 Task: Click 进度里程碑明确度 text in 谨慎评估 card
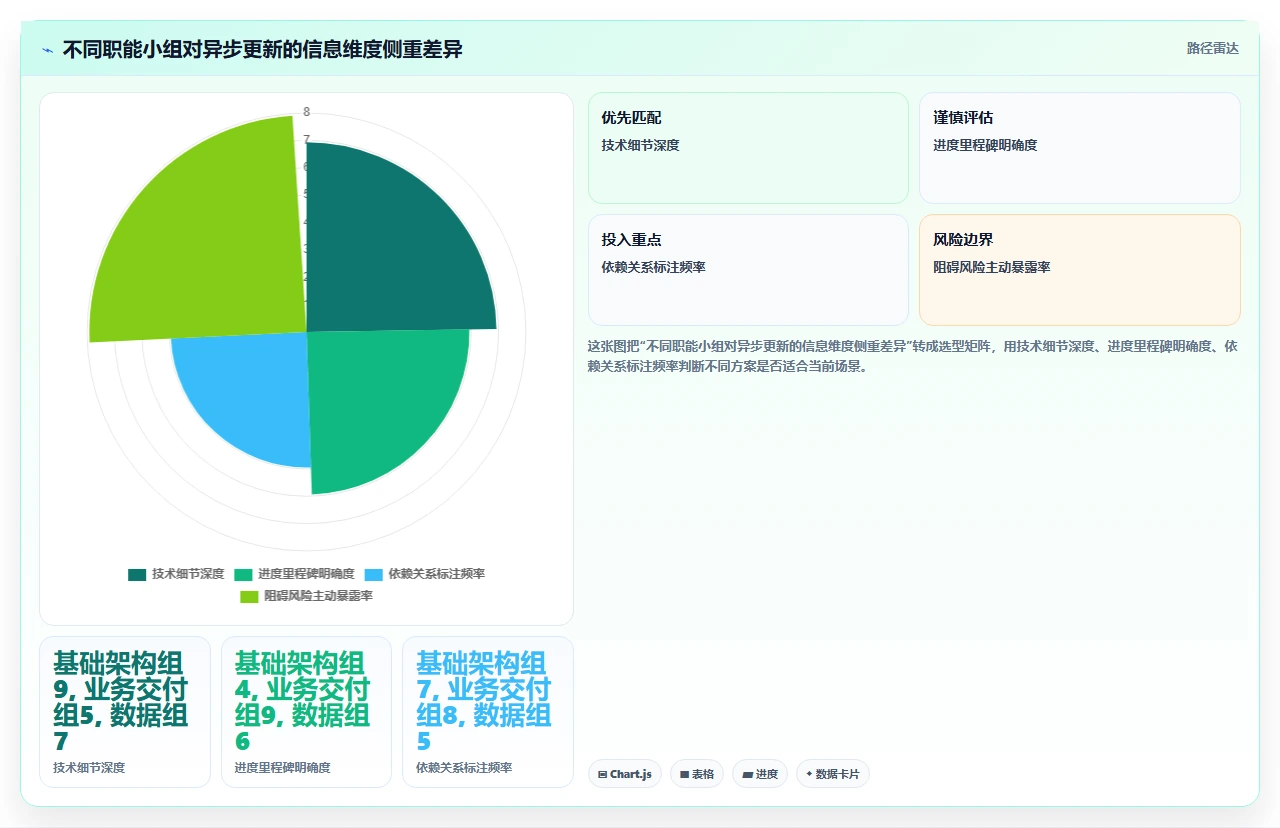(x=985, y=145)
